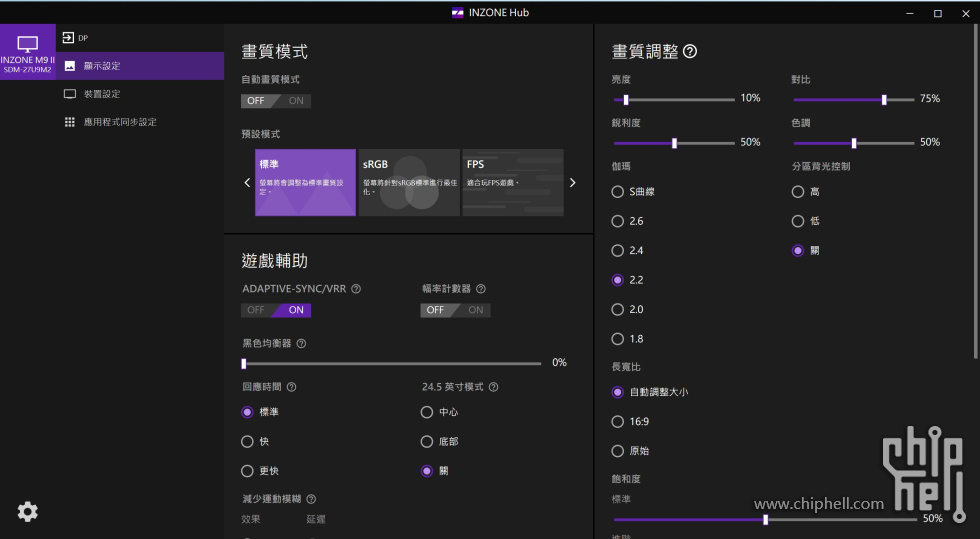The image size is (980, 539).
Task: Adjust the 銳利度 sharpness slider
Action: point(674,143)
